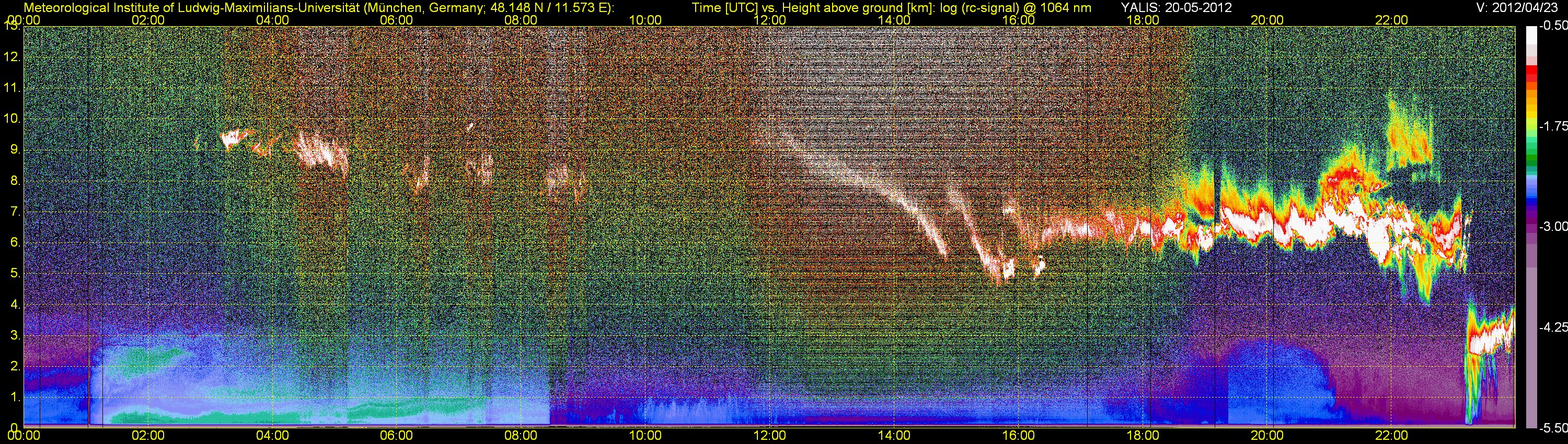
Task: Click the -4.25 colorbar scale value
Action: [x=1553, y=327]
